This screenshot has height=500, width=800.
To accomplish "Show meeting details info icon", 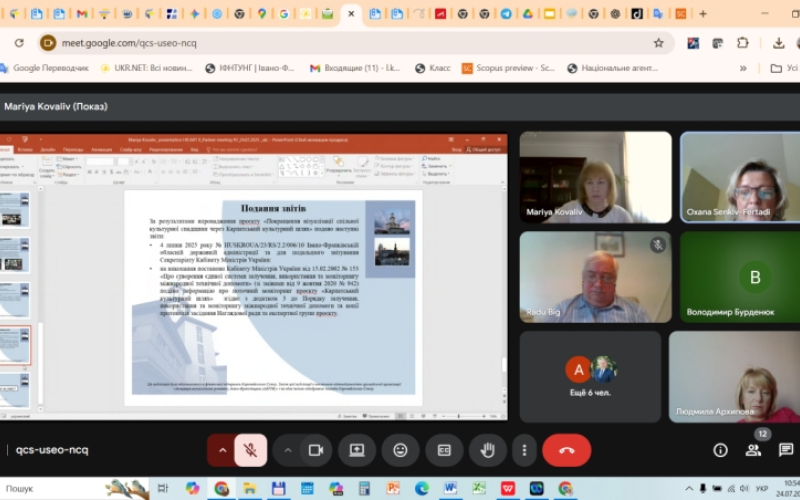I will click(x=720, y=450).
